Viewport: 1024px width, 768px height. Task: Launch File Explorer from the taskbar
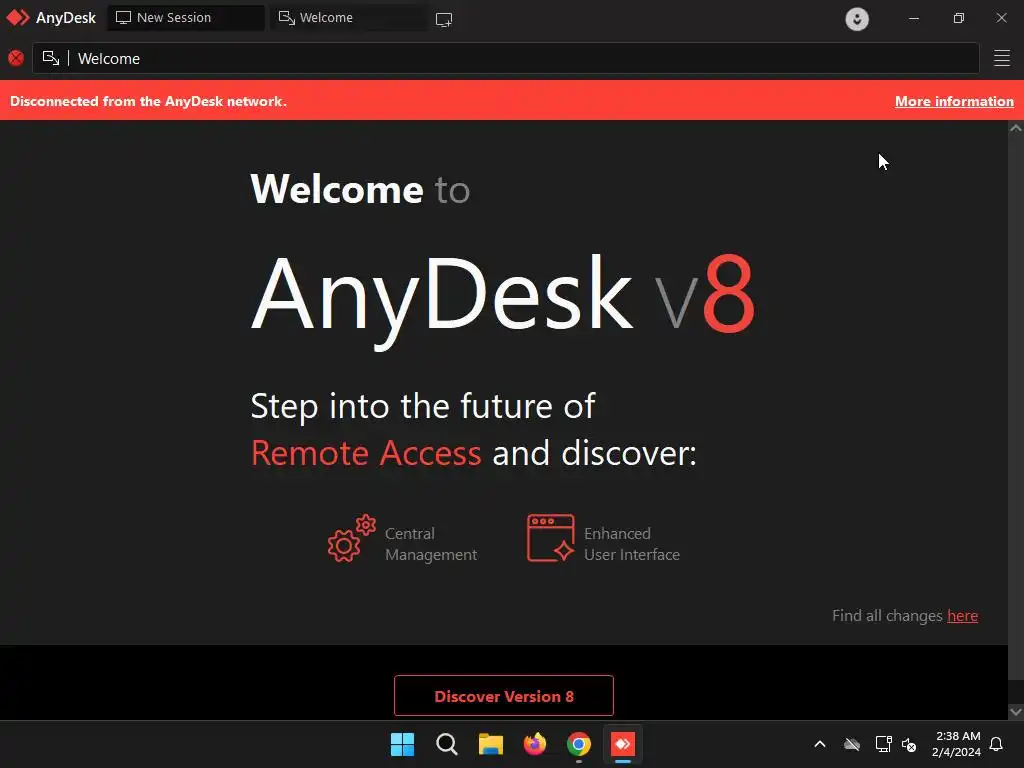tap(490, 744)
